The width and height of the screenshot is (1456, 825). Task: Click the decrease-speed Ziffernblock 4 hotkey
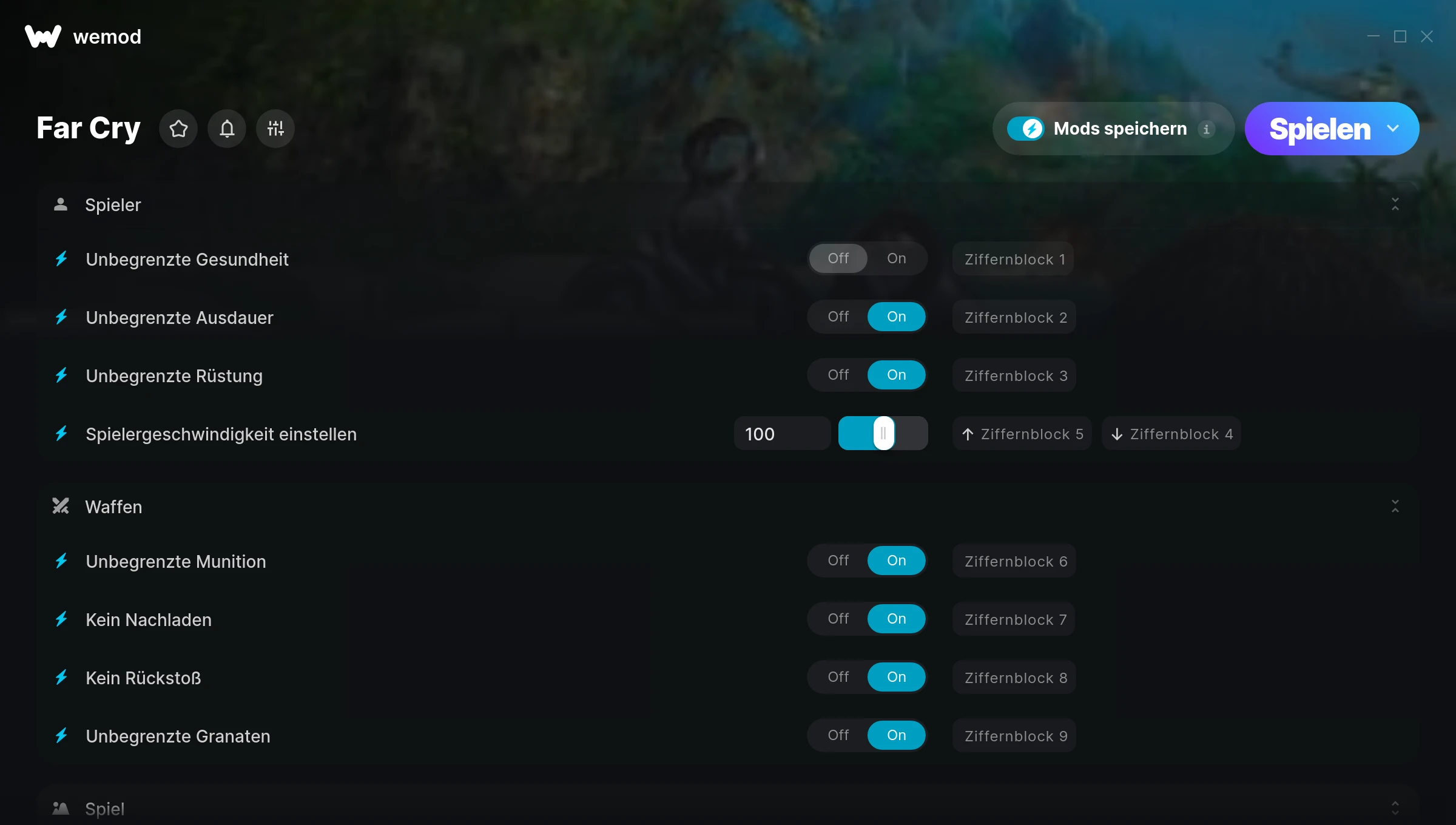click(1171, 434)
